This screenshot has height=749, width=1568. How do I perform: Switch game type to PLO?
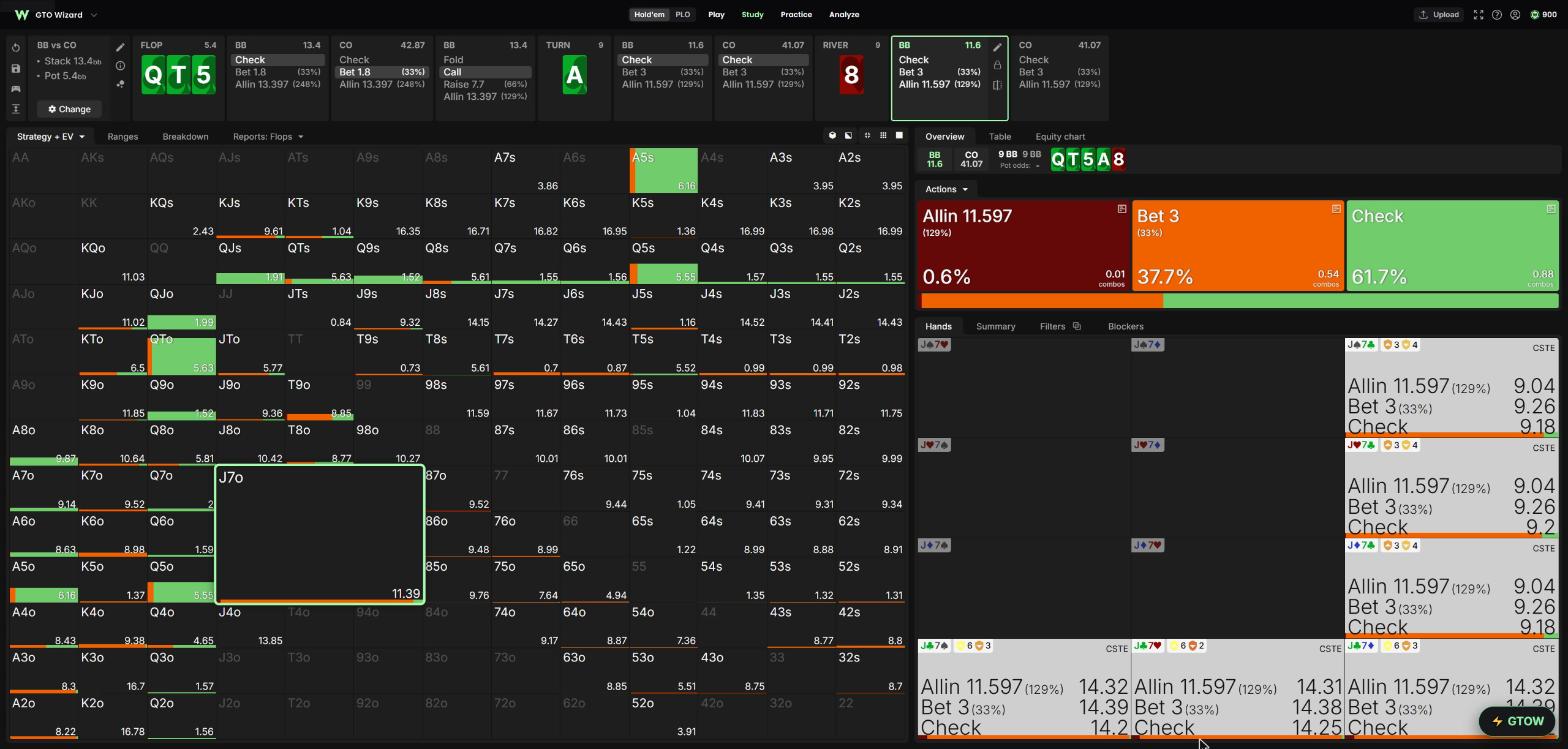tap(683, 15)
